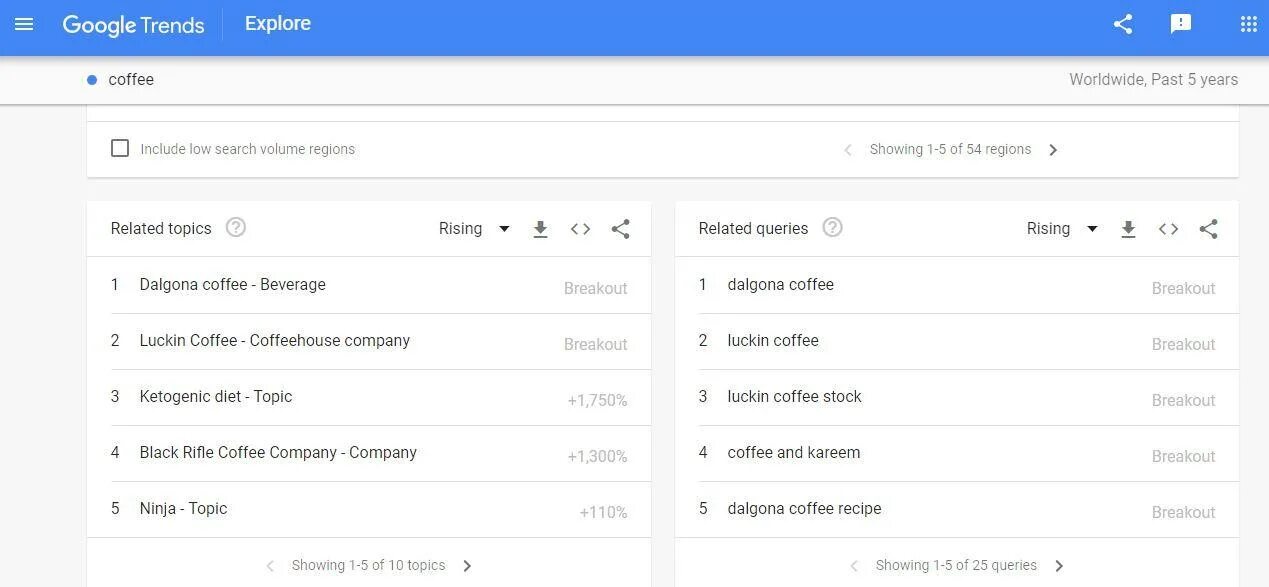Open the embed code for Related topics
The image size is (1269, 587).
[580, 228]
